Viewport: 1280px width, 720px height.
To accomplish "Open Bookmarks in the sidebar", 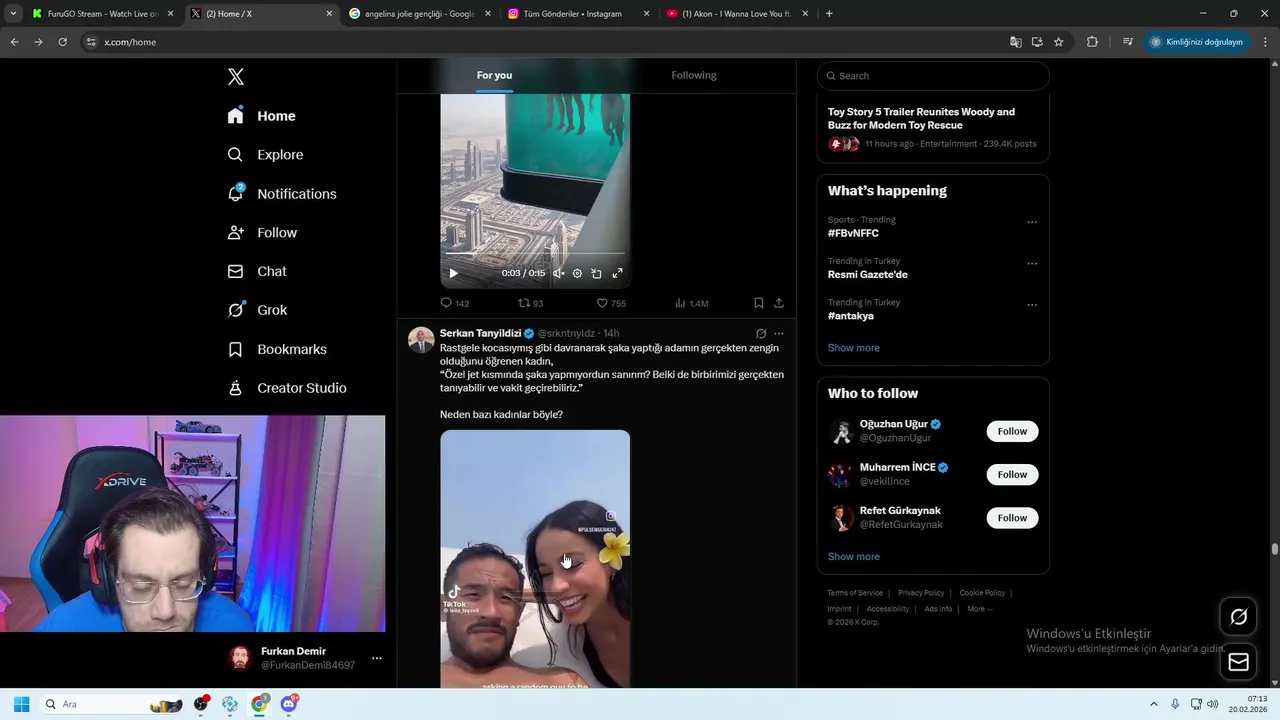I will coord(277,349).
